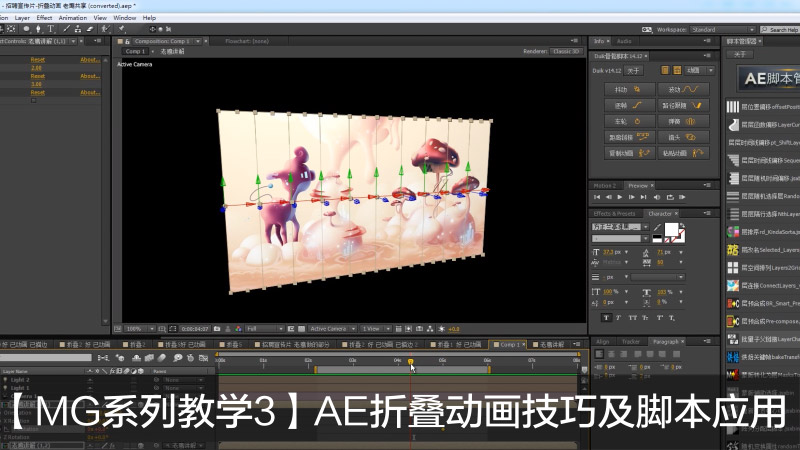The image size is (800, 450).
Task: Select the Eraser tool
Action: coord(90,29)
